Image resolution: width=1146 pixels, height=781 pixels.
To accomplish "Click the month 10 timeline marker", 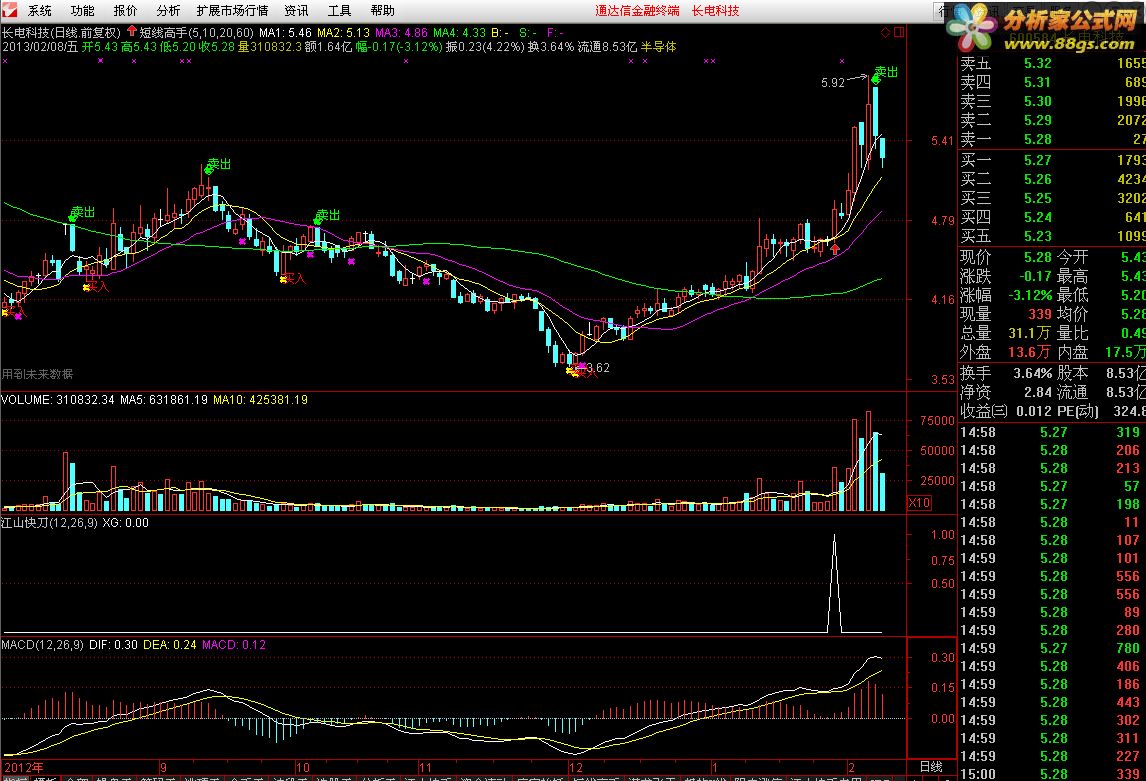I will tap(303, 768).
